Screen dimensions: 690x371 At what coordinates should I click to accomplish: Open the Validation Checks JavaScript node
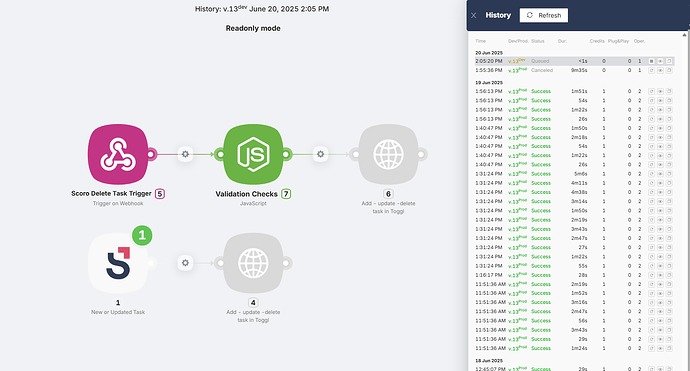[253, 154]
